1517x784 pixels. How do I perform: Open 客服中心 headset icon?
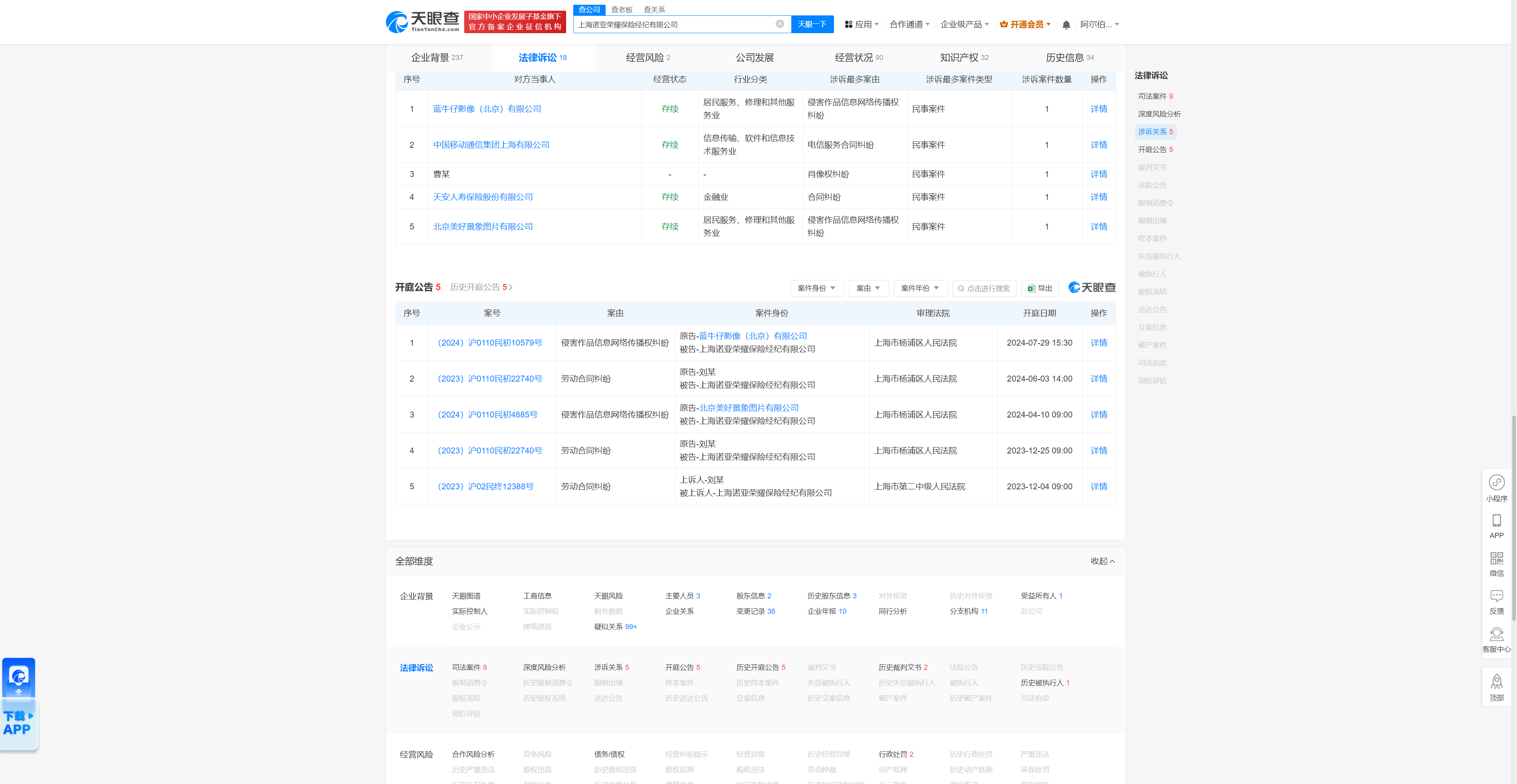tap(1496, 640)
